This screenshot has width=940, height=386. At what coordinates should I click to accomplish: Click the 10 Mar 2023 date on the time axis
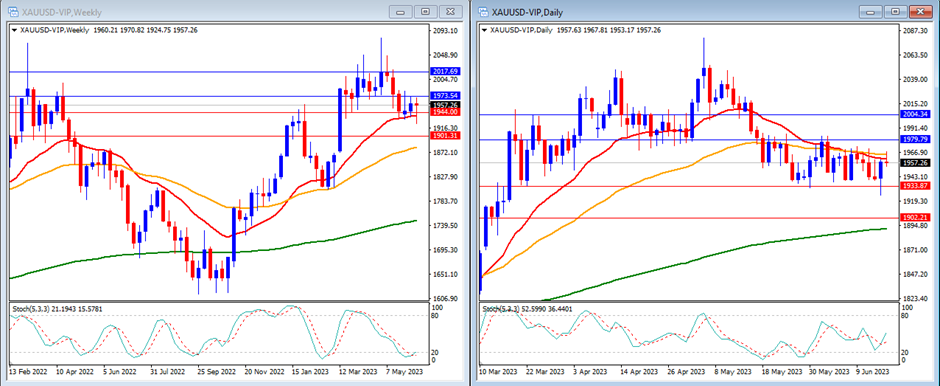click(x=497, y=371)
